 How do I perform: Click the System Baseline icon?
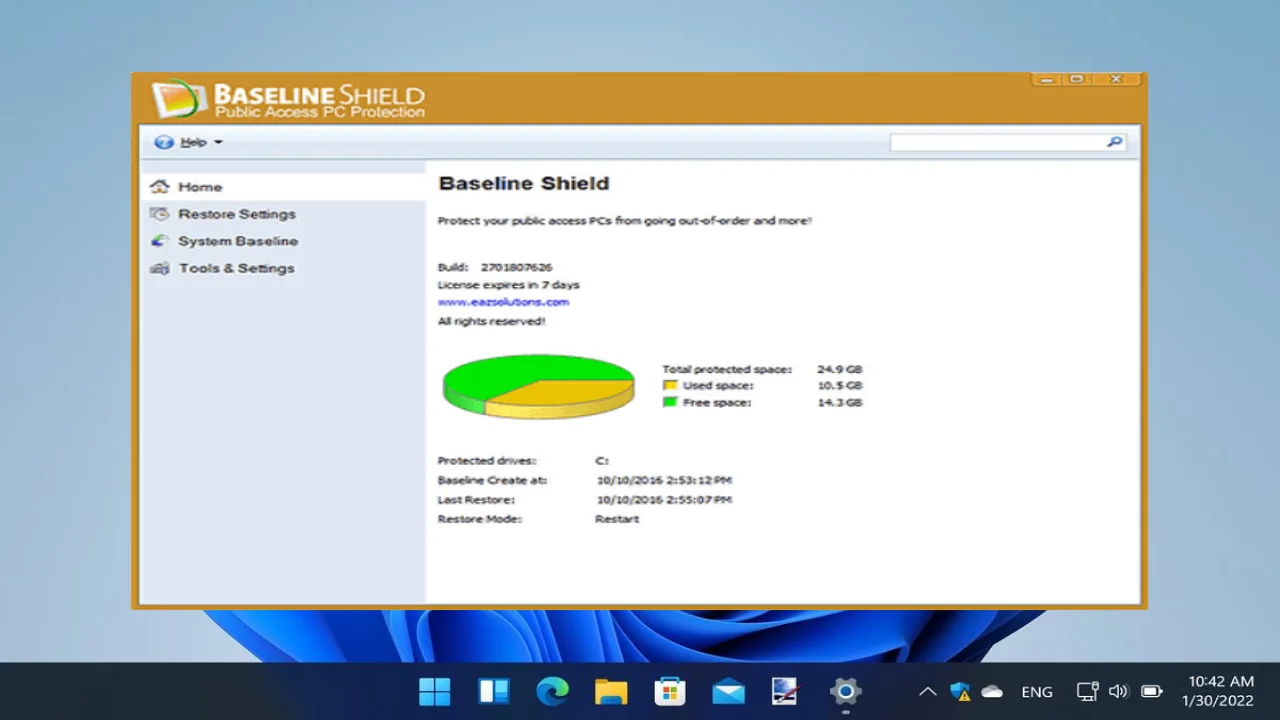[159, 241]
